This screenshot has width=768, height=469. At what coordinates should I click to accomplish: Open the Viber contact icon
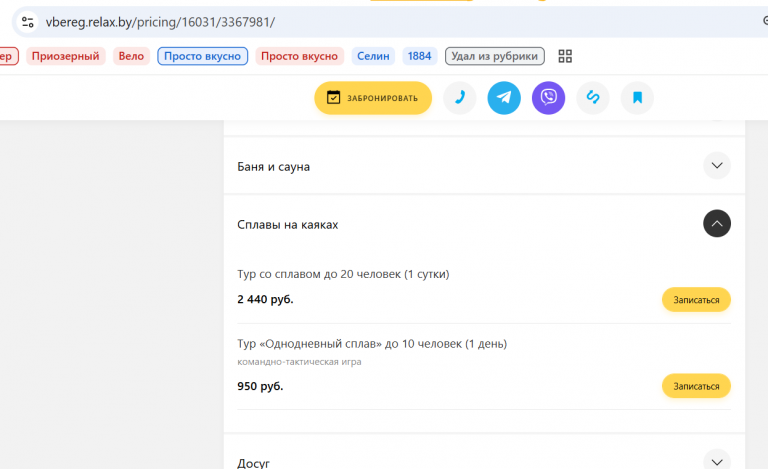(x=549, y=98)
